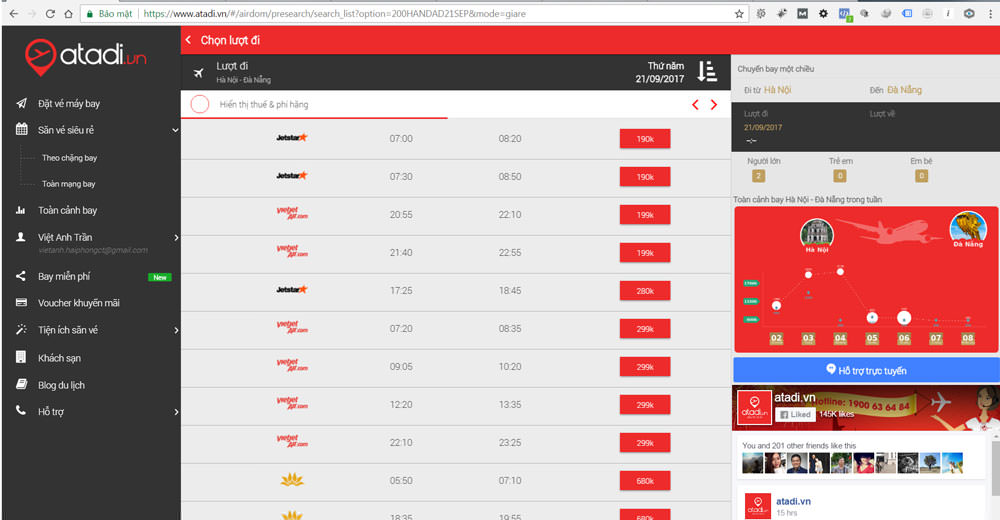Expand the Hỗ trợ menu
This screenshot has height=520, width=1000.
point(176,412)
